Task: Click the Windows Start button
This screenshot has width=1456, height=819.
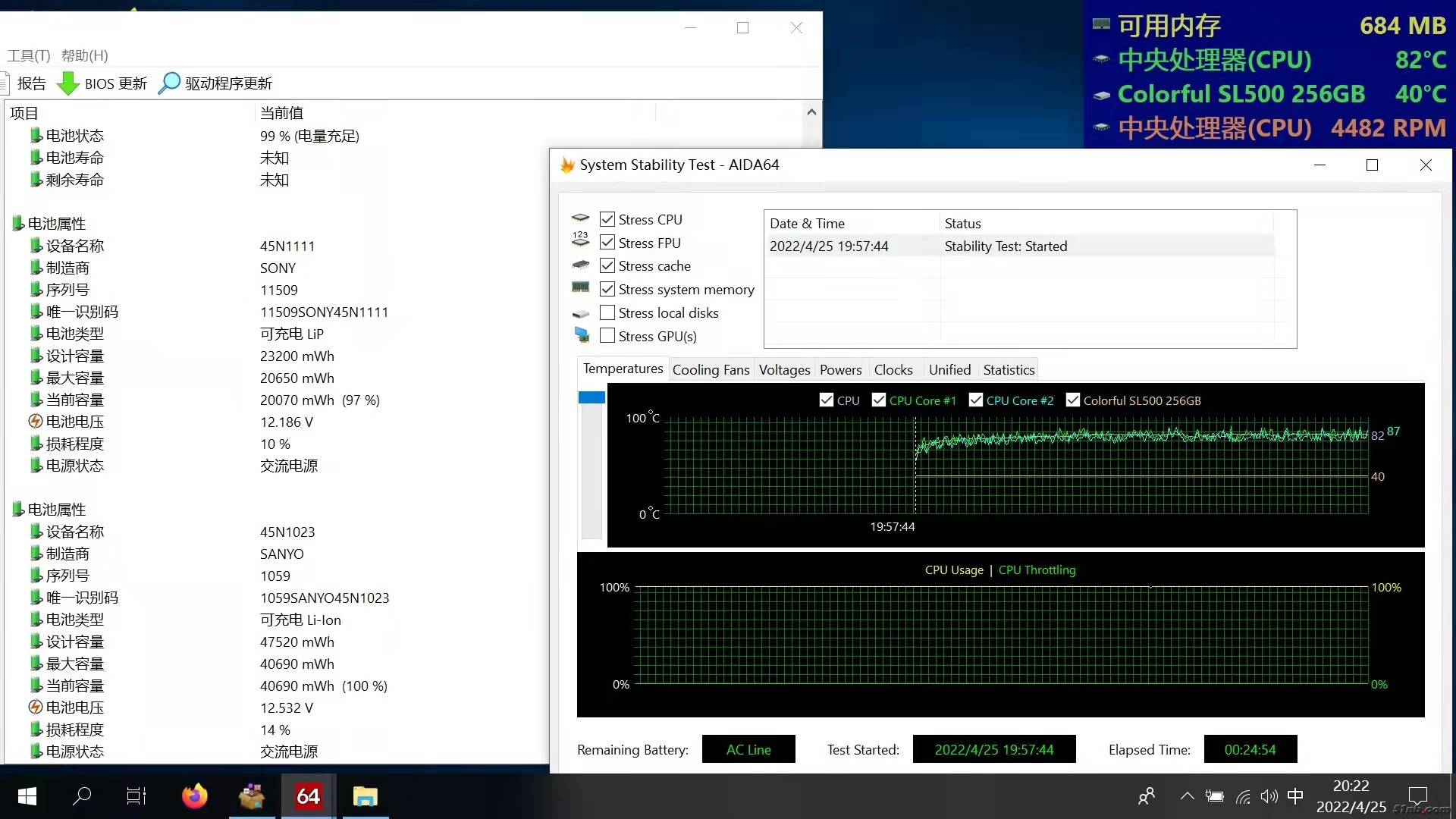Action: pos(27,796)
